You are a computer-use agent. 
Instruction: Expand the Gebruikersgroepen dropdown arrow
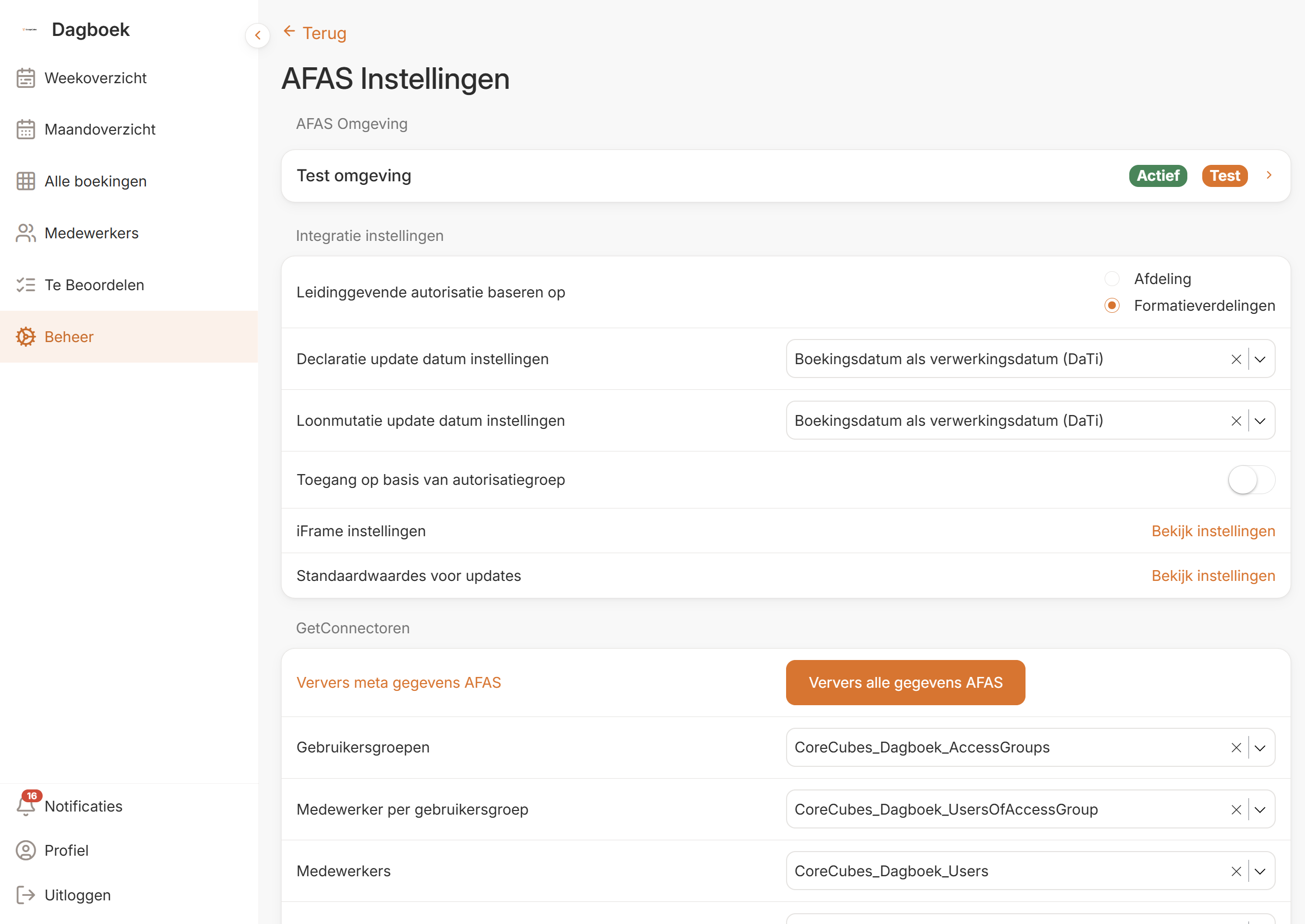pos(1260,748)
